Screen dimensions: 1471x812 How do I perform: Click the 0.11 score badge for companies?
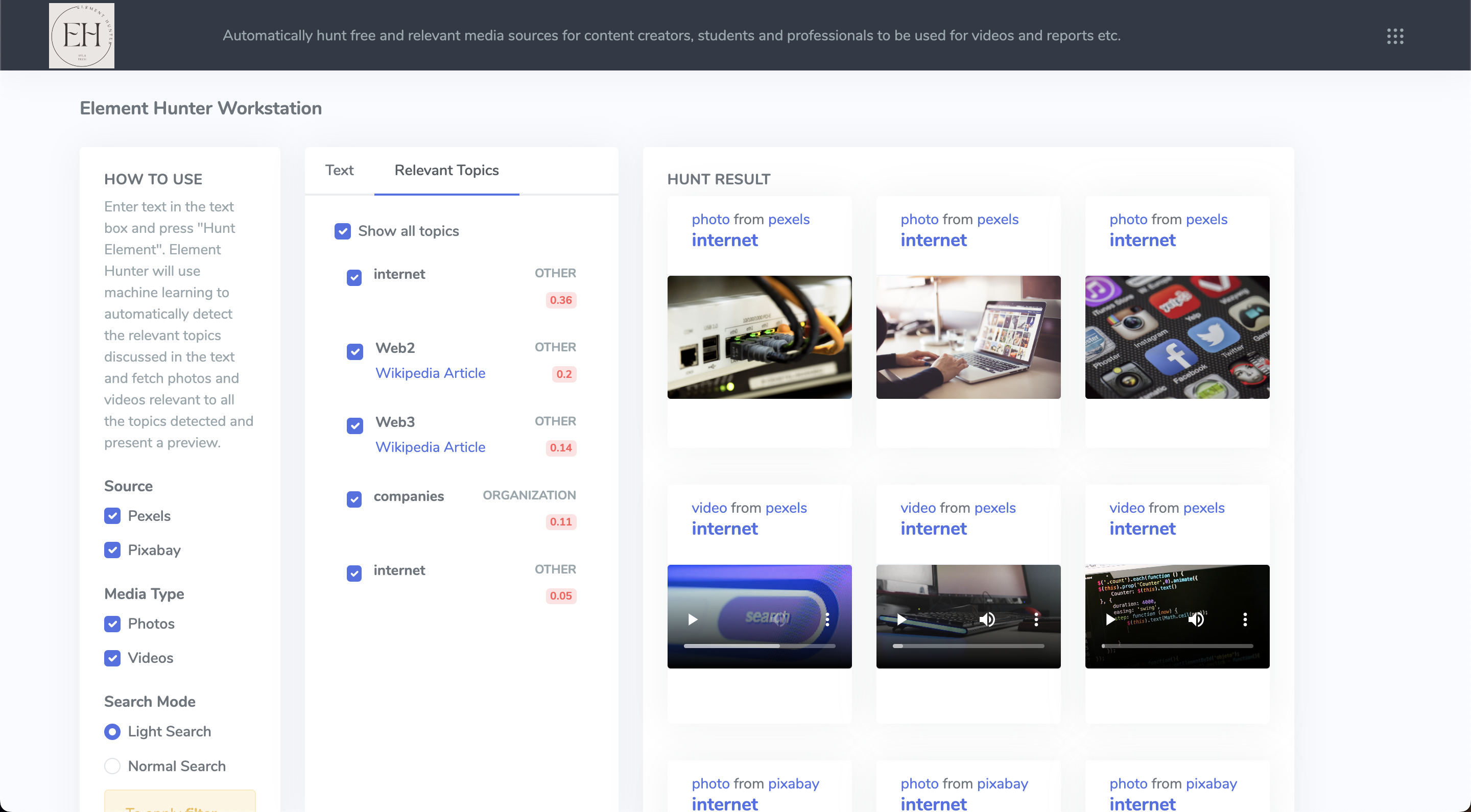coord(561,521)
